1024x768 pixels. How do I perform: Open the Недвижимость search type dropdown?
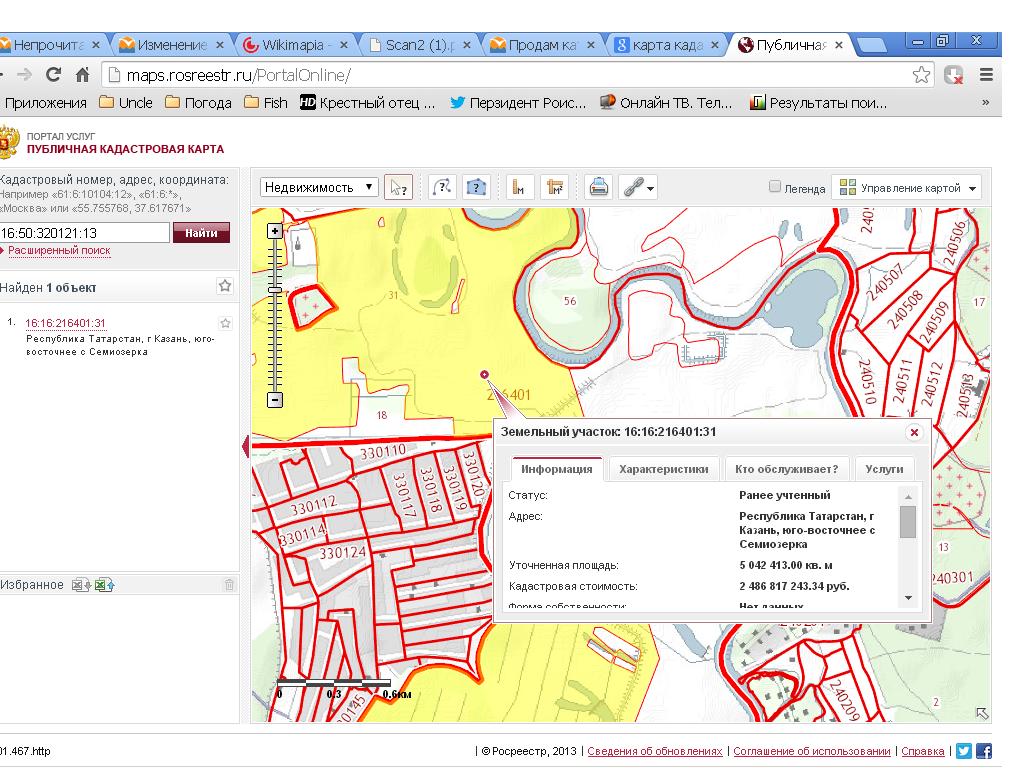(319, 187)
